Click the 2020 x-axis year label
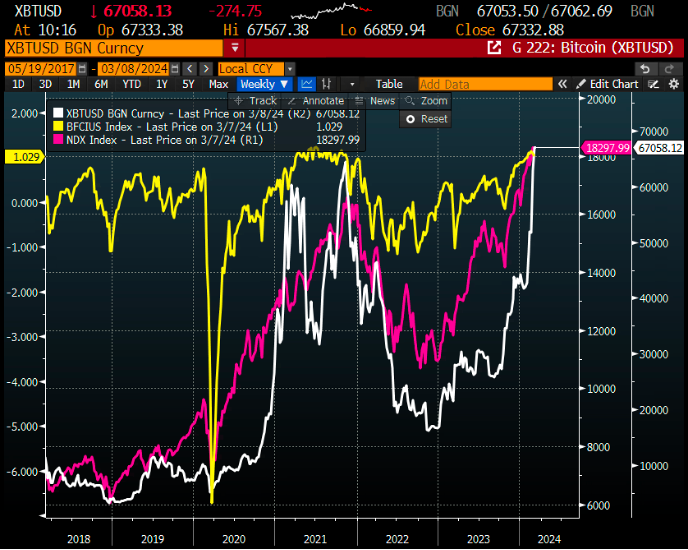The width and height of the screenshot is (688, 550). click(x=233, y=539)
